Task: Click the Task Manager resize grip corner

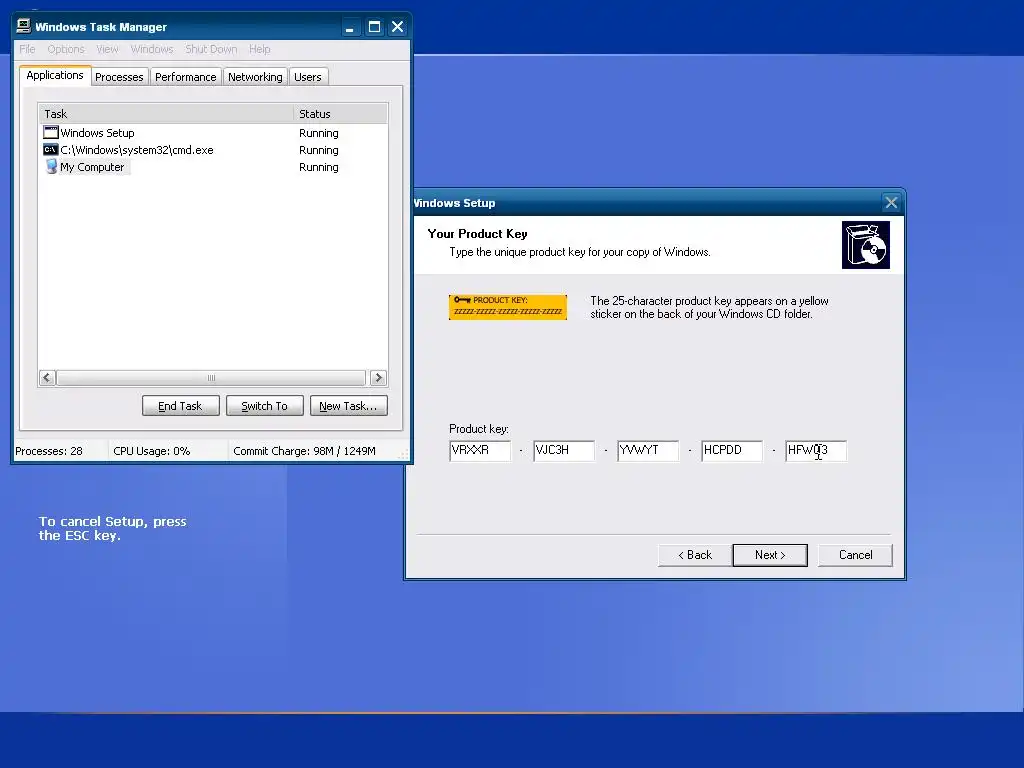Action: (404, 454)
